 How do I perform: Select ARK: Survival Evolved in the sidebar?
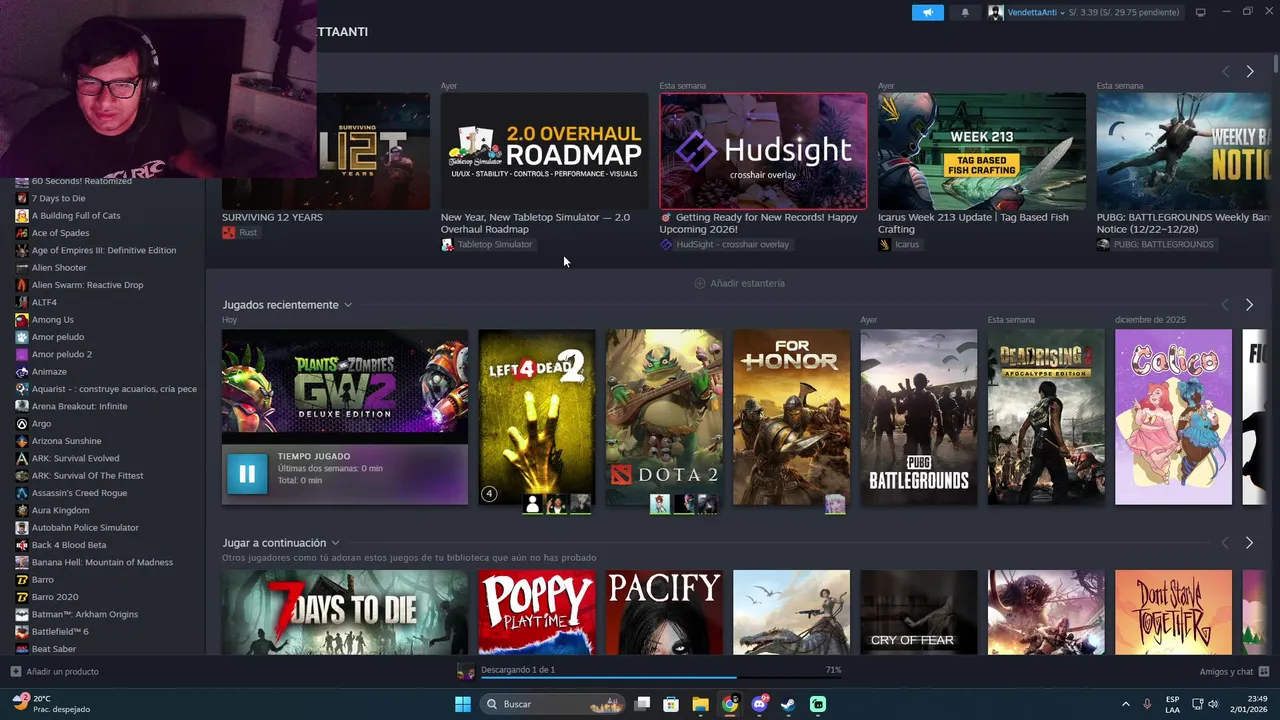[75, 458]
